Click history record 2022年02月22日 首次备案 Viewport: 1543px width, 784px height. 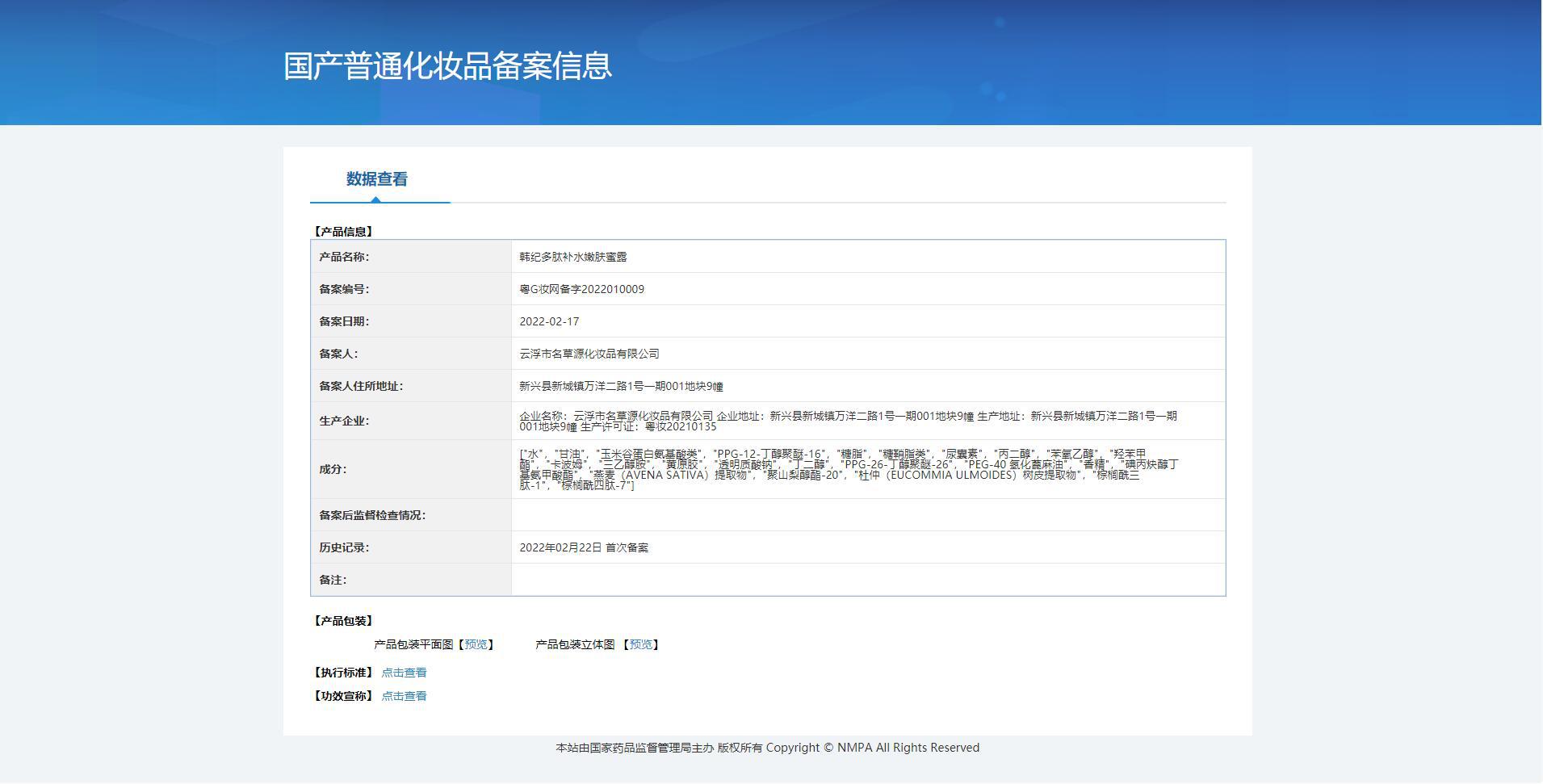pos(584,547)
